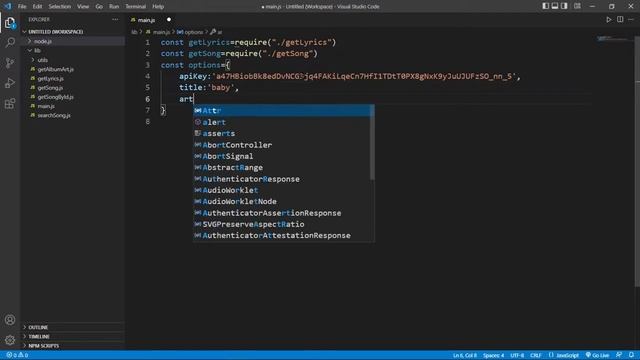Open the Search view in activity bar
The width and height of the screenshot is (640, 360).
[x=10, y=42]
